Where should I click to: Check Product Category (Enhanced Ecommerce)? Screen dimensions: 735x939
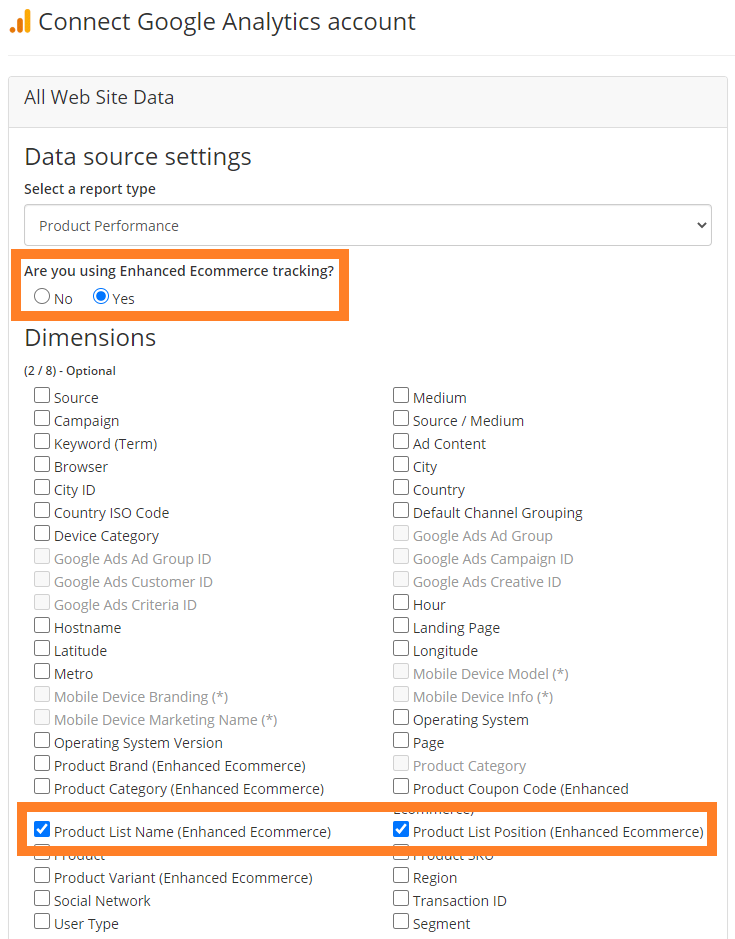[x=42, y=786]
